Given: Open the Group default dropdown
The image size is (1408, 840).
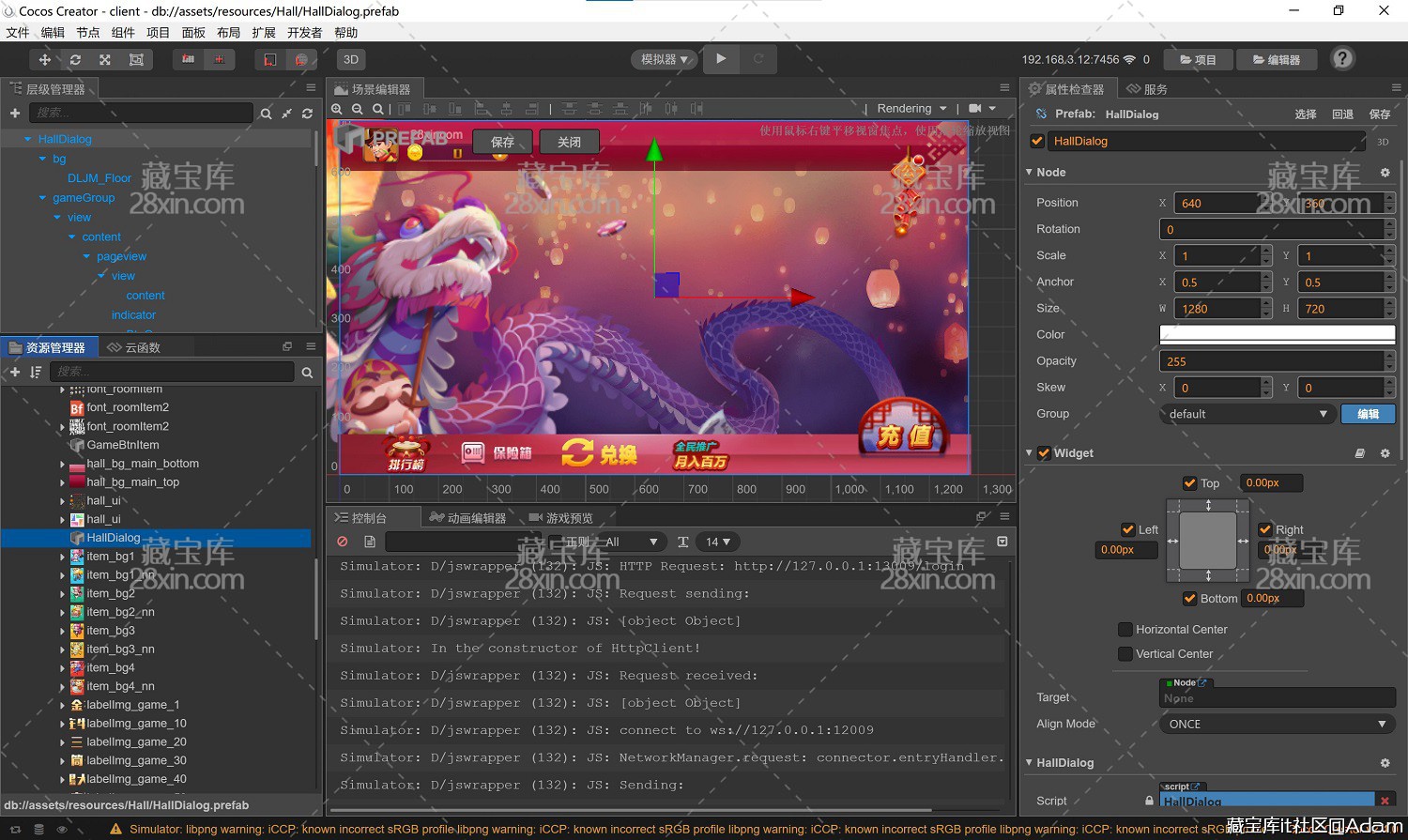Looking at the screenshot, I should [1247, 414].
